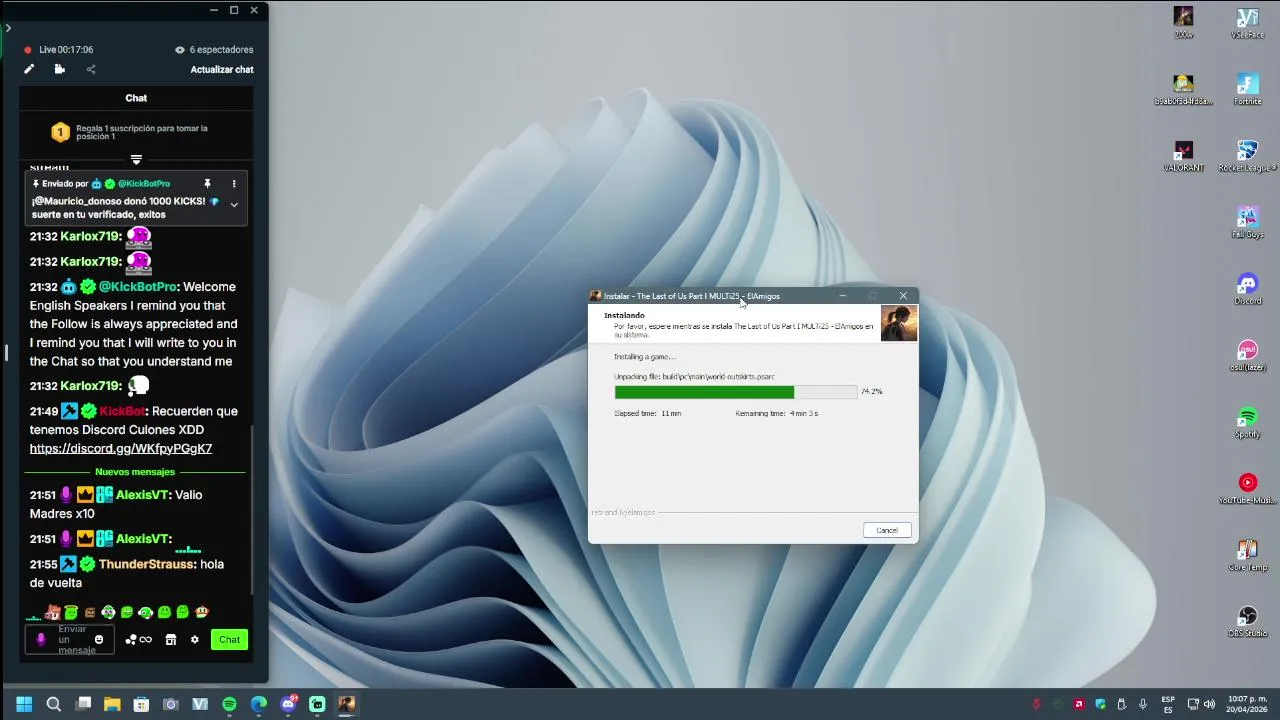The image size is (1280, 720).
Task: Open Spotify from the taskbar
Action: [x=229, y=704]
